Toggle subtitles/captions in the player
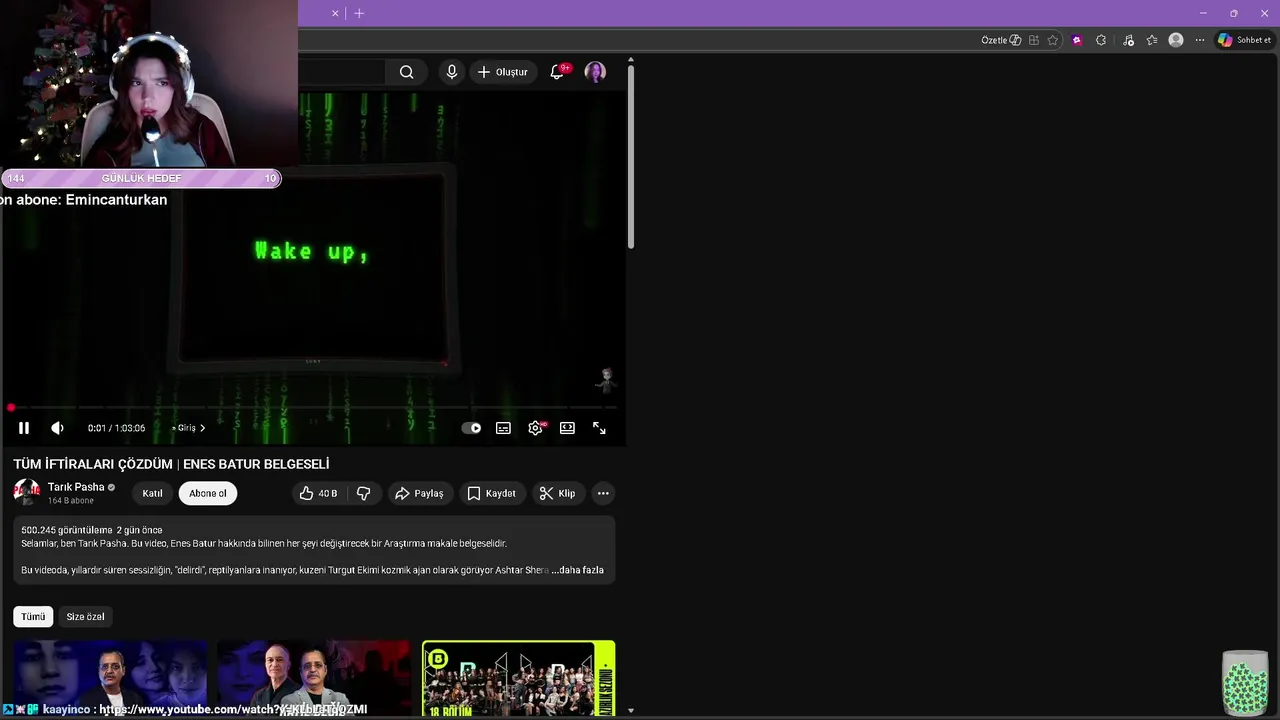 [x=503, y=428]
